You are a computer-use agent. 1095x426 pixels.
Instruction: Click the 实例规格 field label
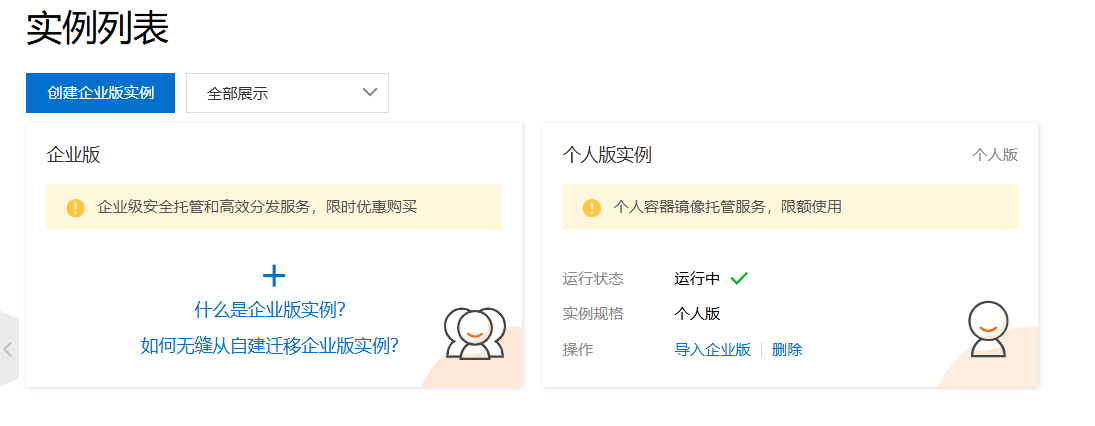tap(593, 314)
